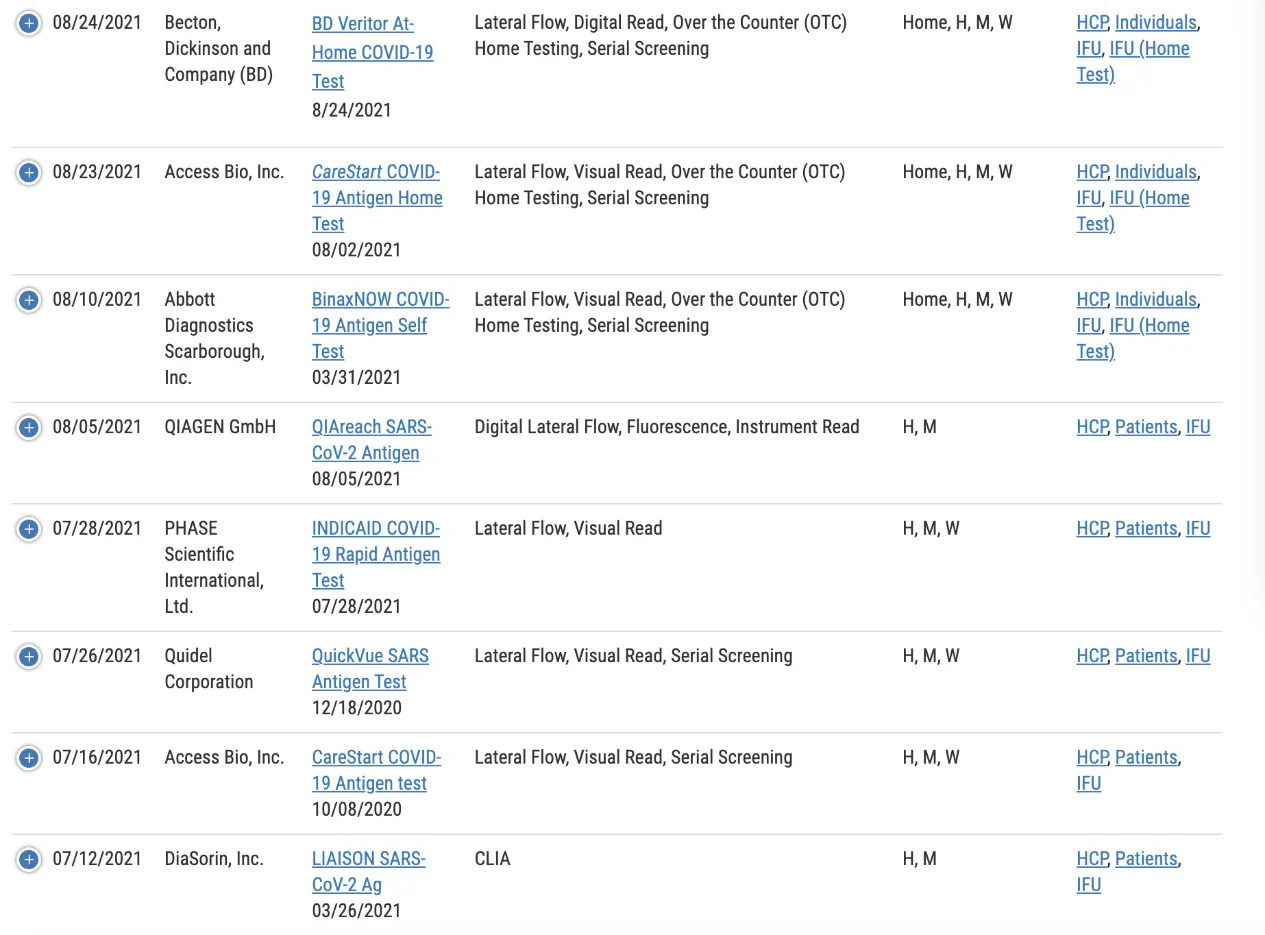Open INDICAID COVID-19 Rapid Antigen Test link
Viewport: 1265px width, 935px height.
[376, 554]
